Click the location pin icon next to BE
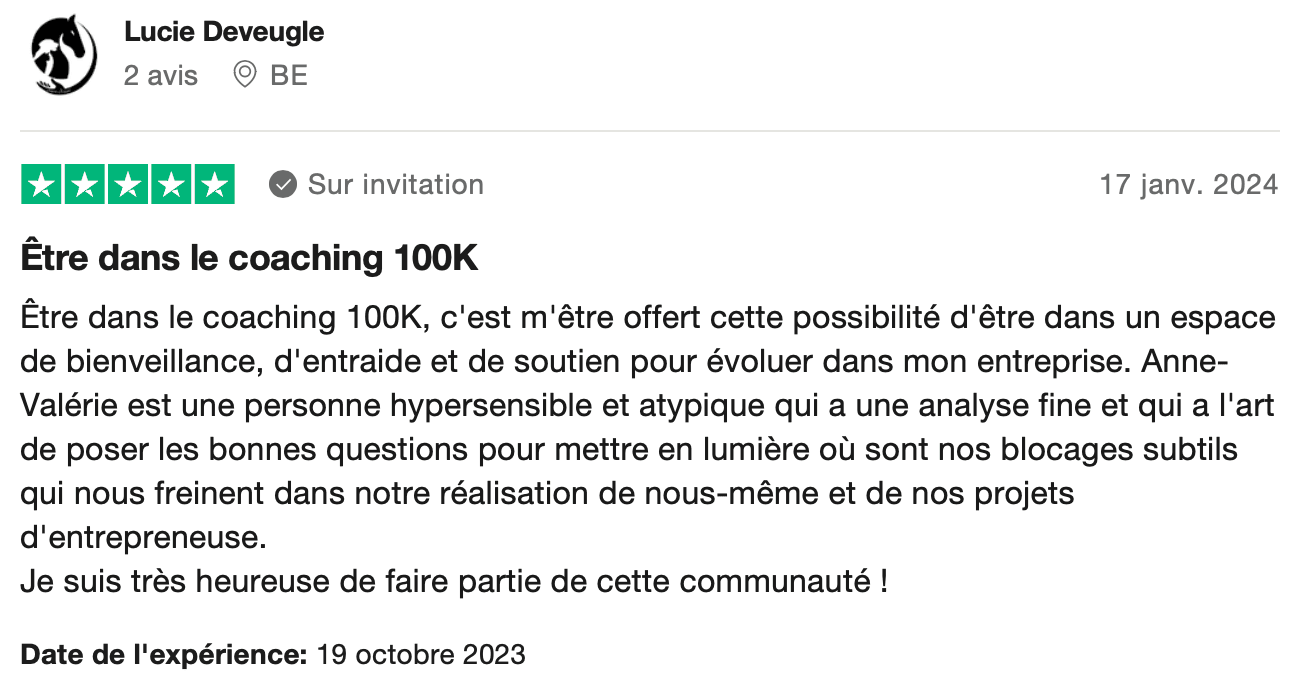The width and height of the screenshot is (1308, 692). point(244,75)
